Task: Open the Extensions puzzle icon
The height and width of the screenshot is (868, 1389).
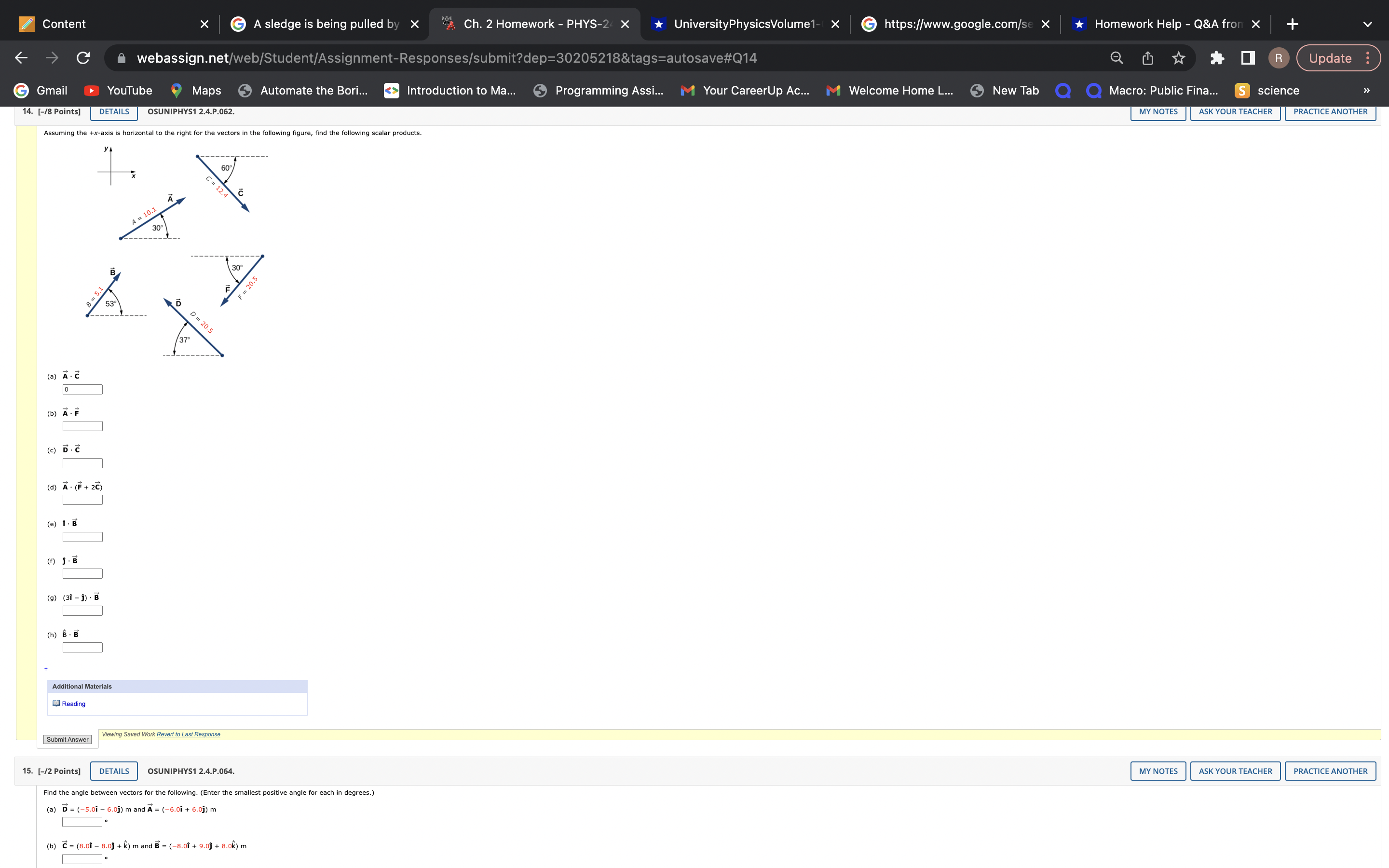Action: (x=1217, y=58)
